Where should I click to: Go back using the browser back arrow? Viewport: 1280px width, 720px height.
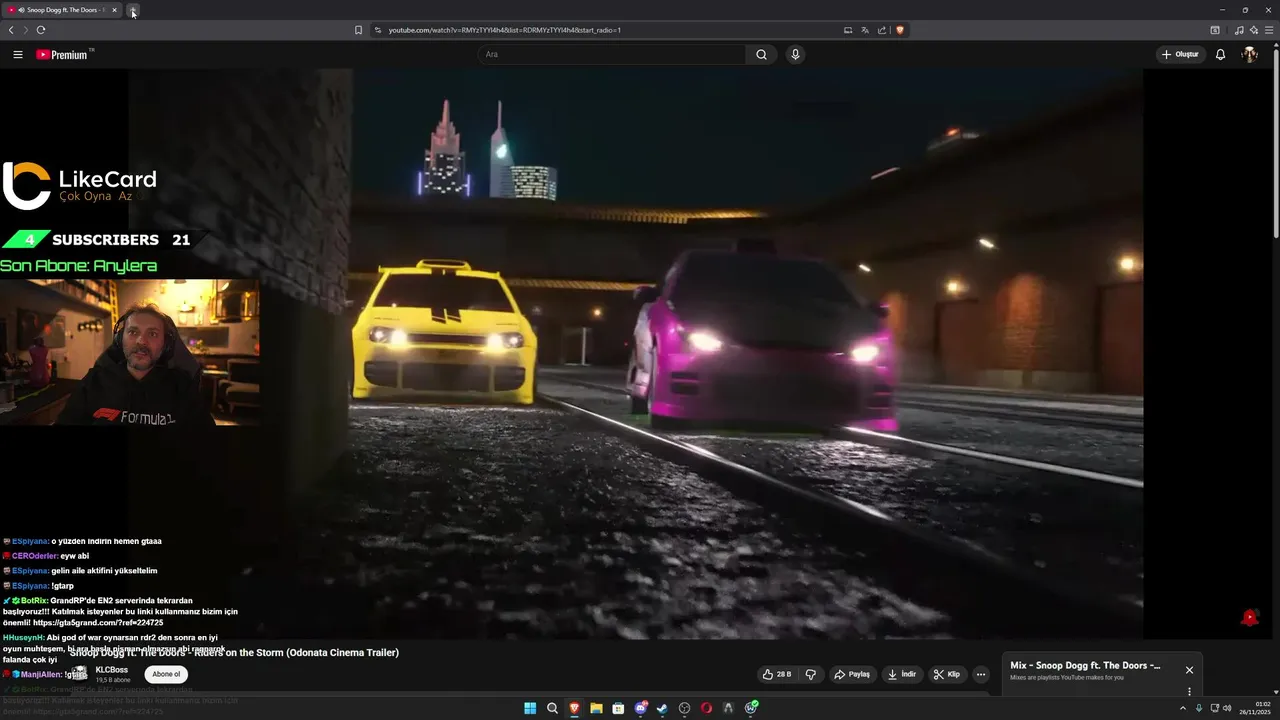[x=11, y=30]
